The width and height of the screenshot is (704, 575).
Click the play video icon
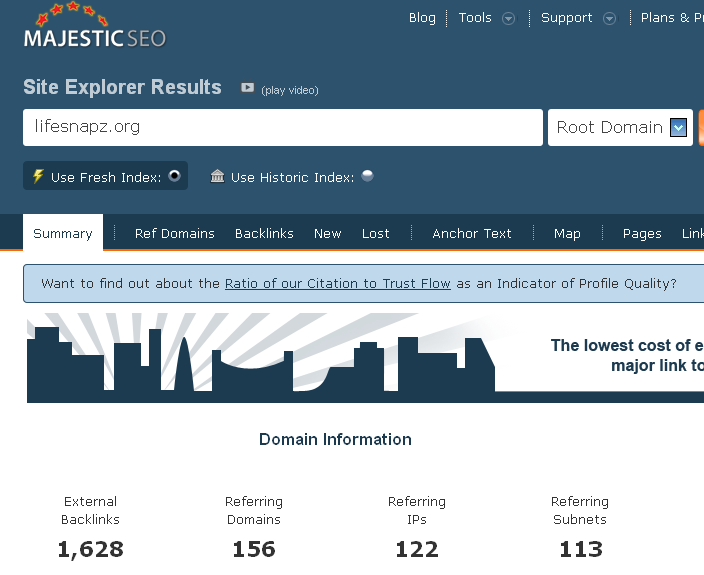(x=247, y=88)
